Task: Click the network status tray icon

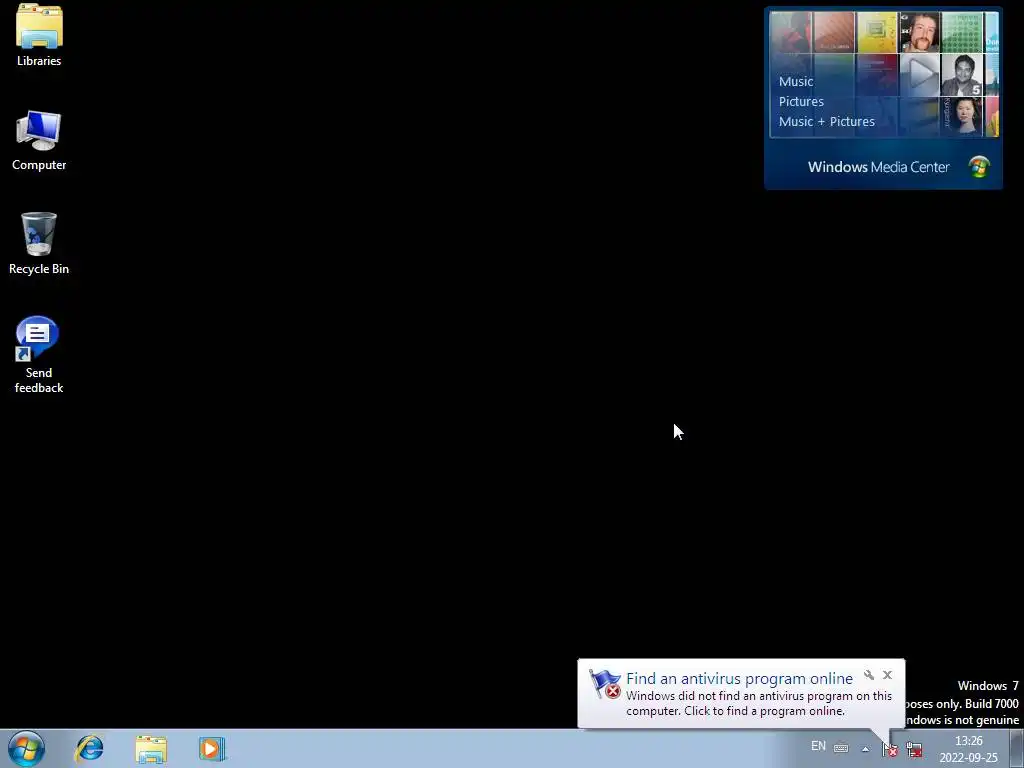Action: tap(914, 749)
